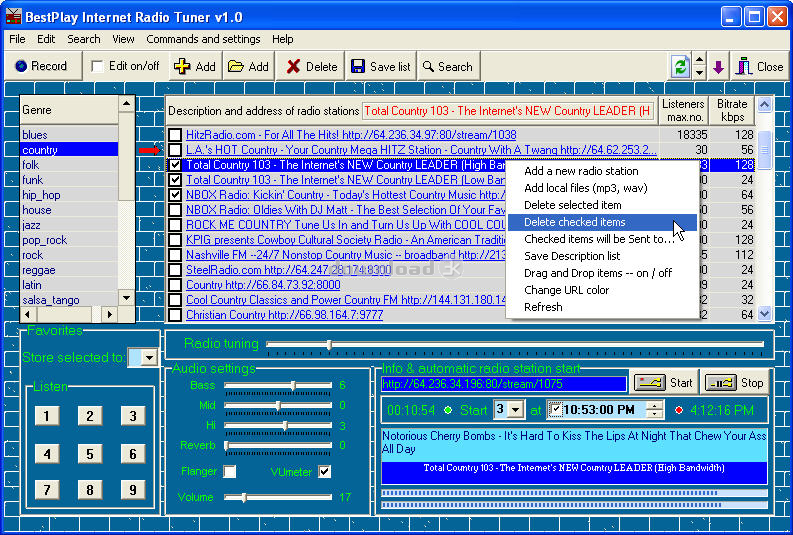This screenshot has height=535, width=793.
Task: Enable the Flanger checkbox
Action: click(230, 472)
